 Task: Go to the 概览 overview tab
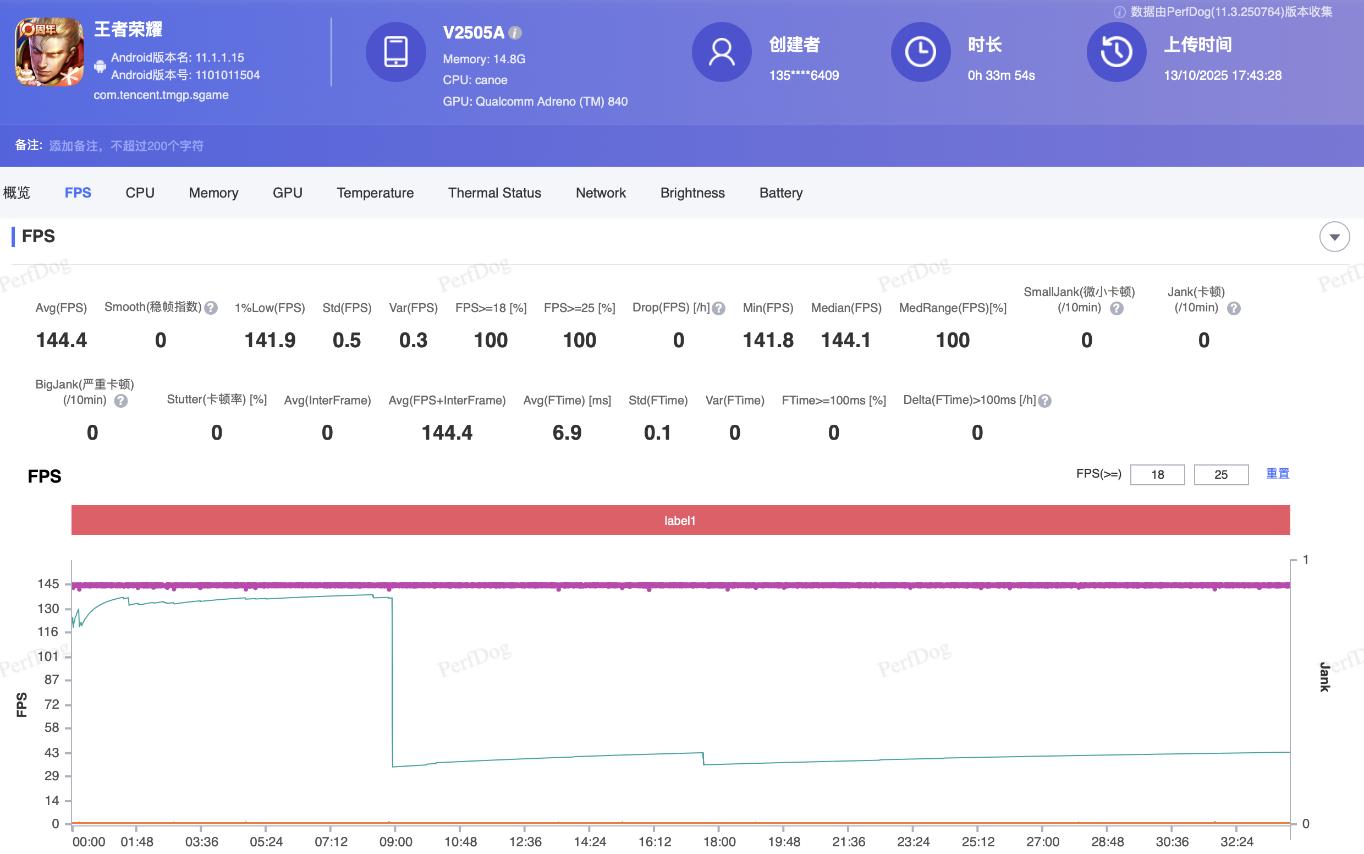17,193
